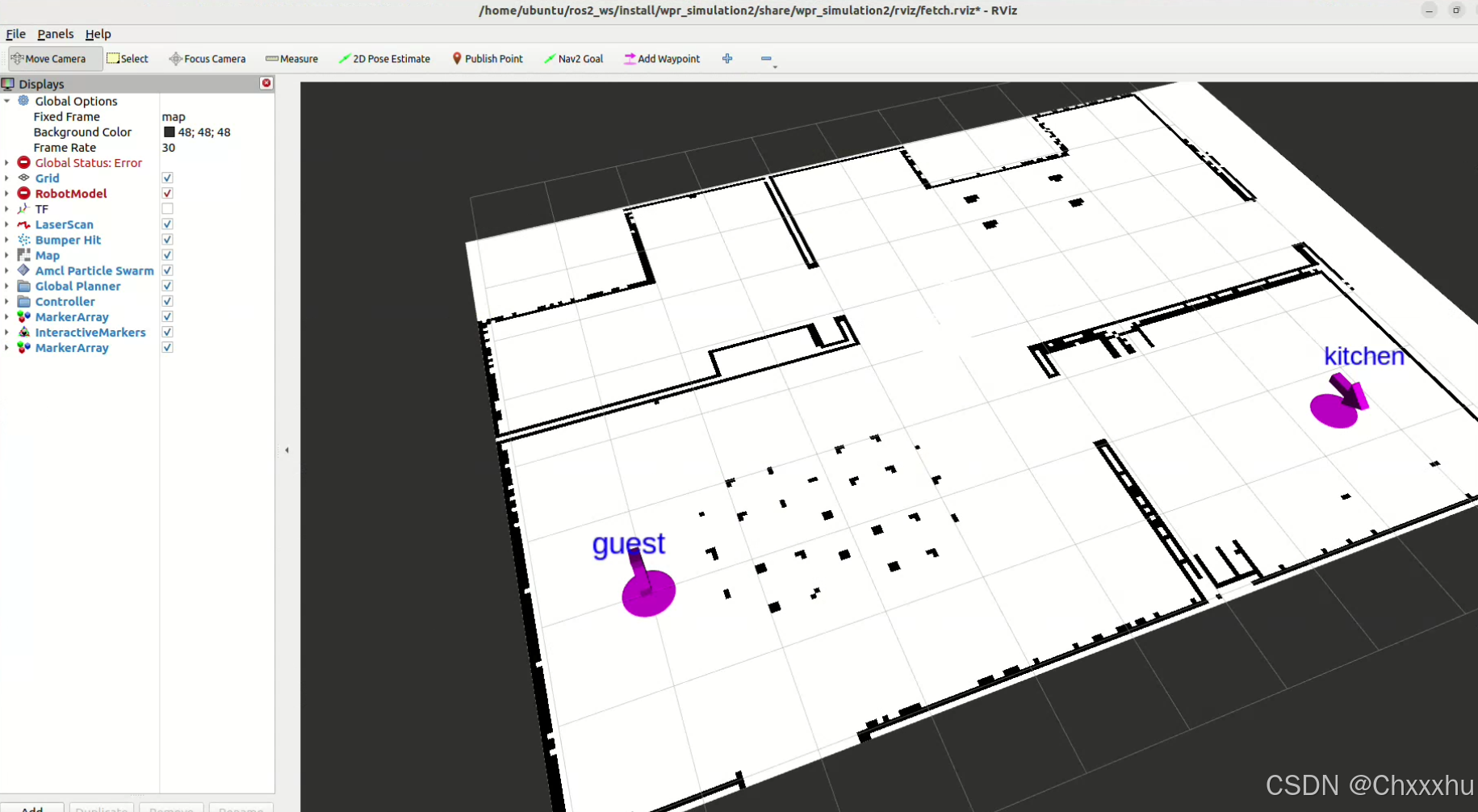The image size is (1478, 812).
Task: Activate the Select tool
Action: tap(128, 59)
